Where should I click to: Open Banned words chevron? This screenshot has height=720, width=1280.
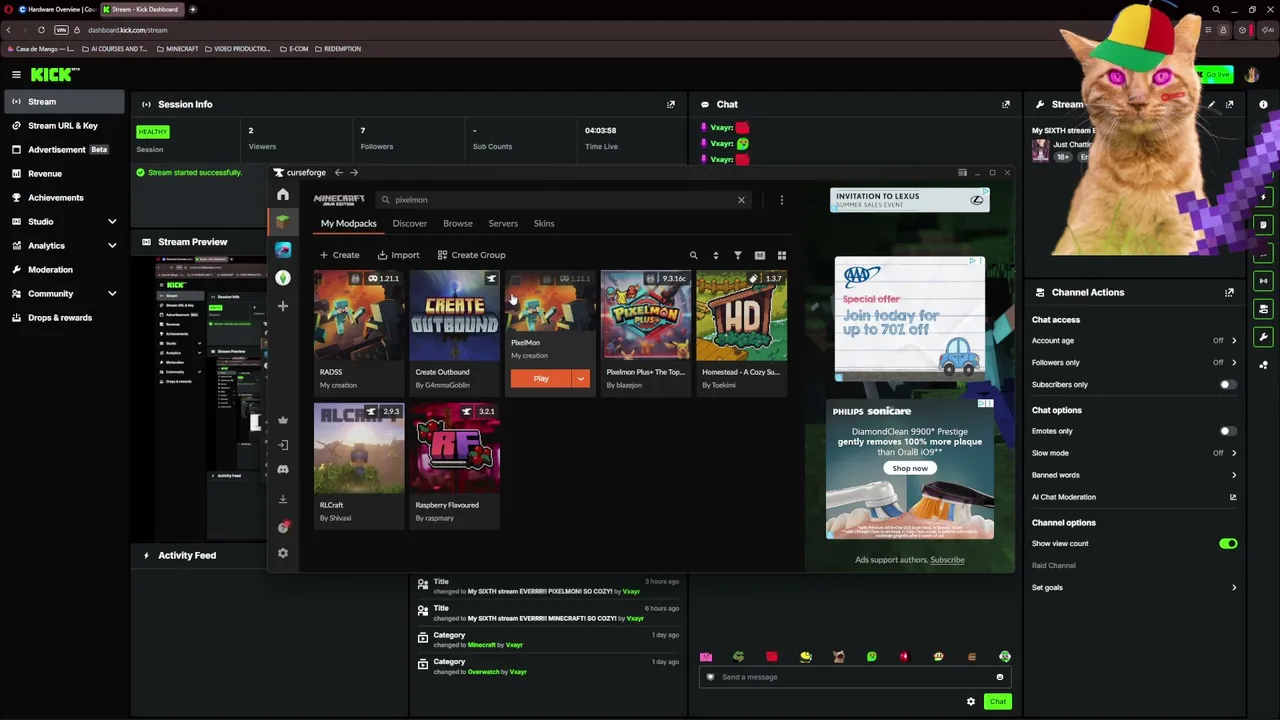1233,475
